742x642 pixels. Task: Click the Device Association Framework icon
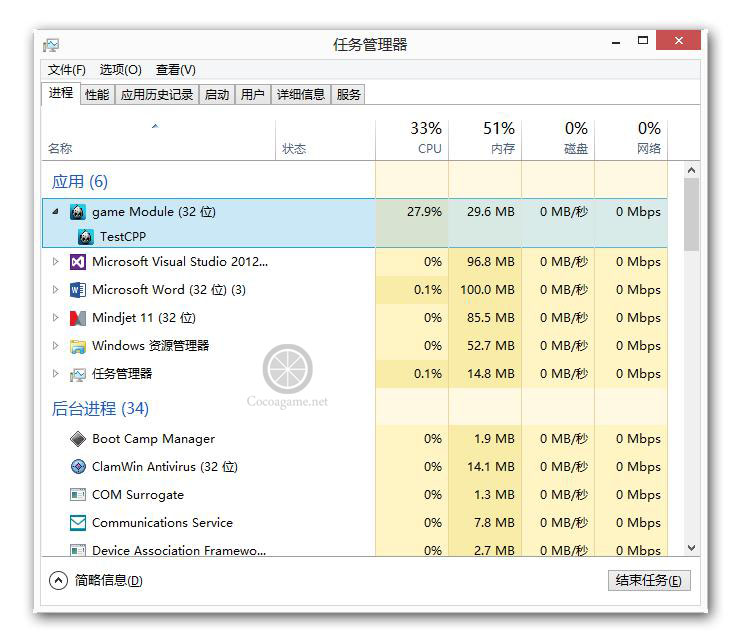point(78,550)
